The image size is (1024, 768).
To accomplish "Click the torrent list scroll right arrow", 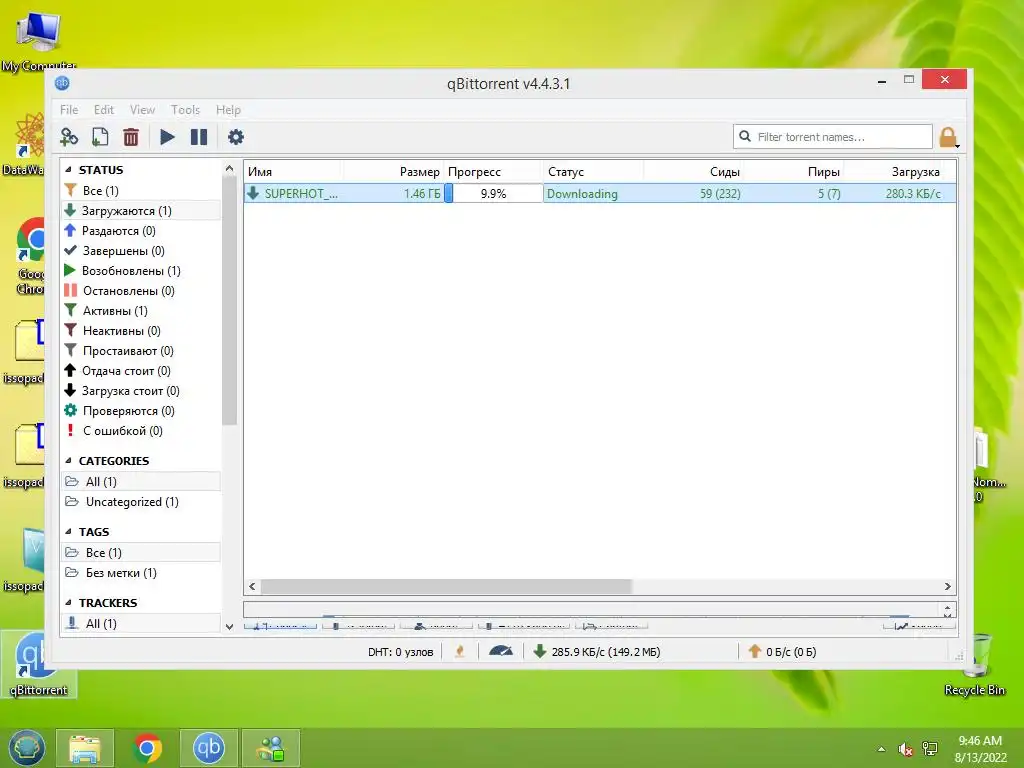I will point(948,586).
